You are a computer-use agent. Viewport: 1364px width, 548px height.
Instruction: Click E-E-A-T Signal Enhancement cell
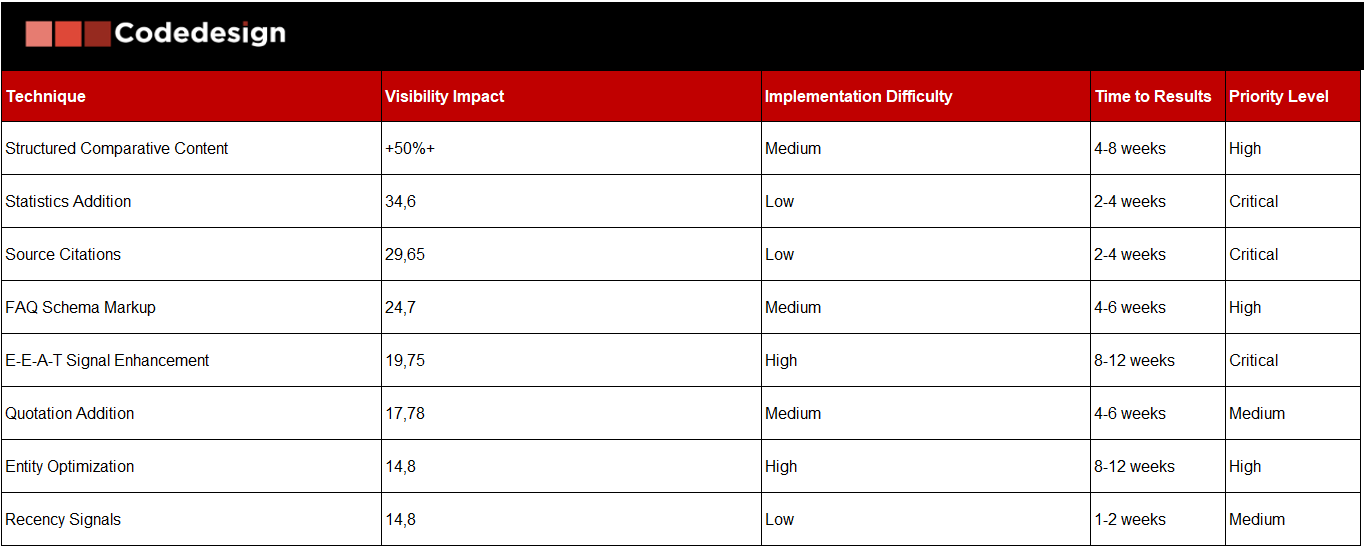(107, 361)
